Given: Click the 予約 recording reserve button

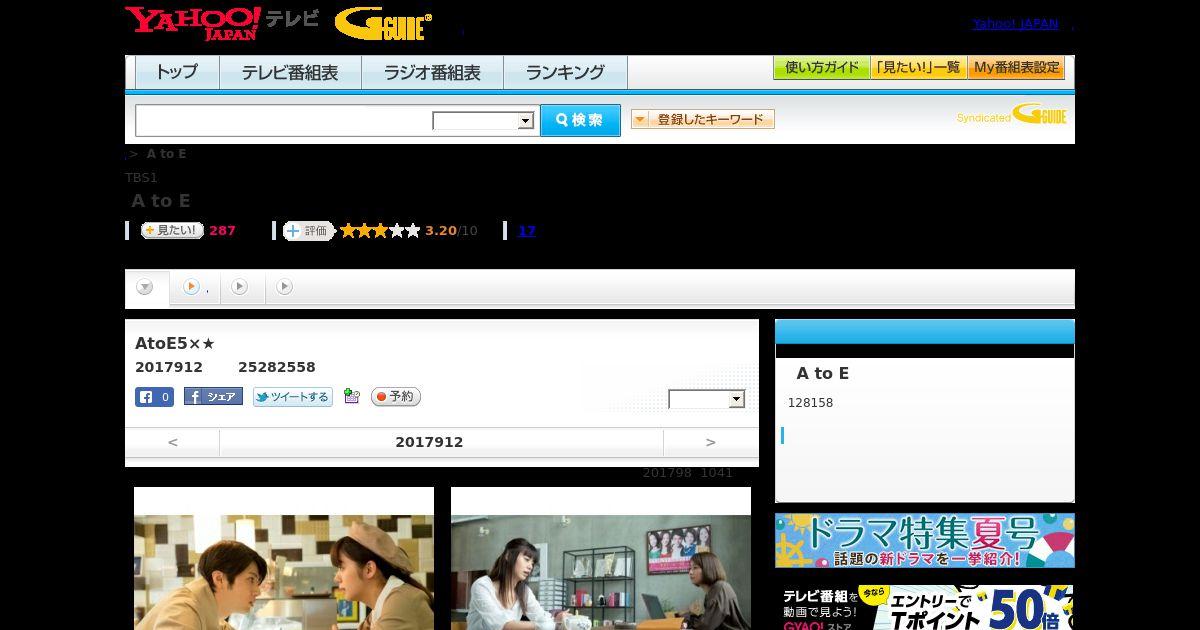Looking at the screenshot, I should click(396, 397).
